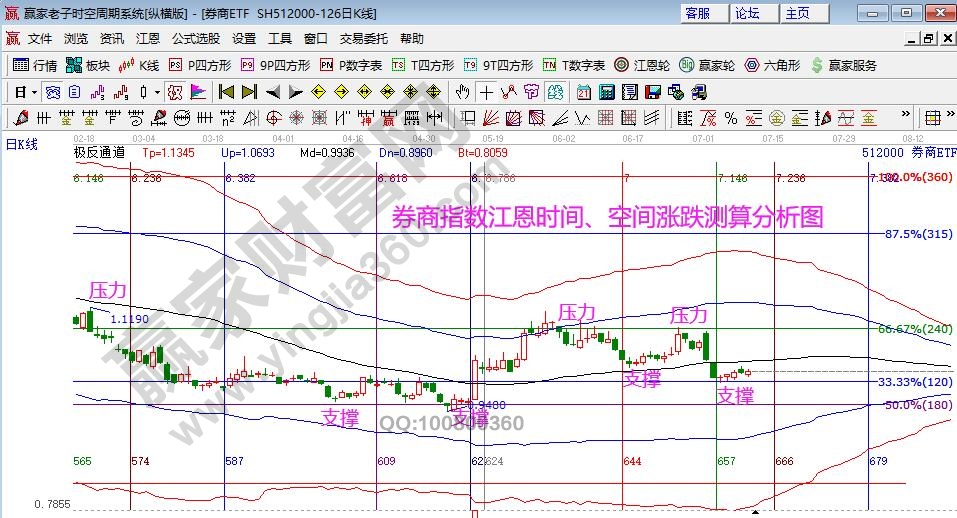Click the percent sign tool icon
957x518 pixels.
[x=731, y=118]
